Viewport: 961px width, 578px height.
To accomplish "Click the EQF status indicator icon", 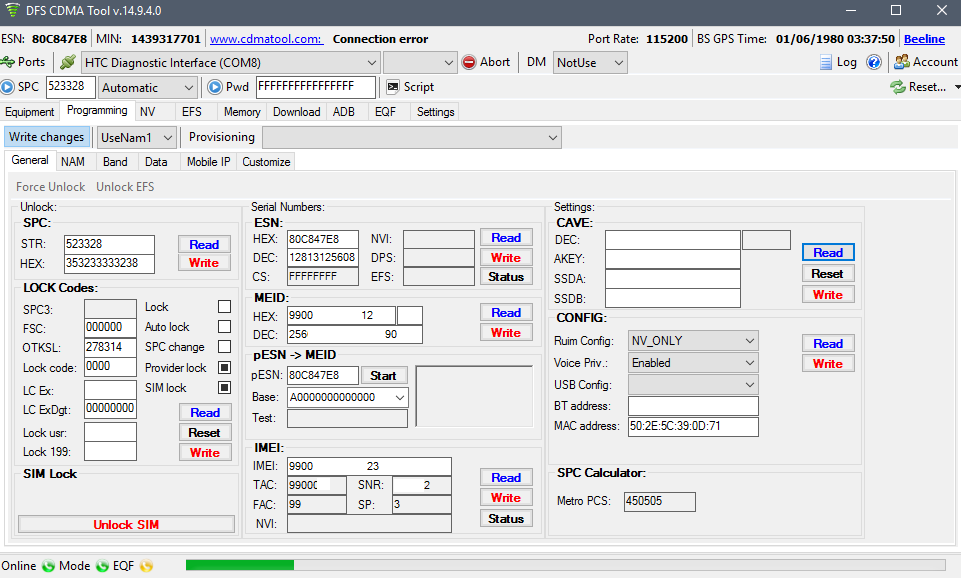I will 146,566.
